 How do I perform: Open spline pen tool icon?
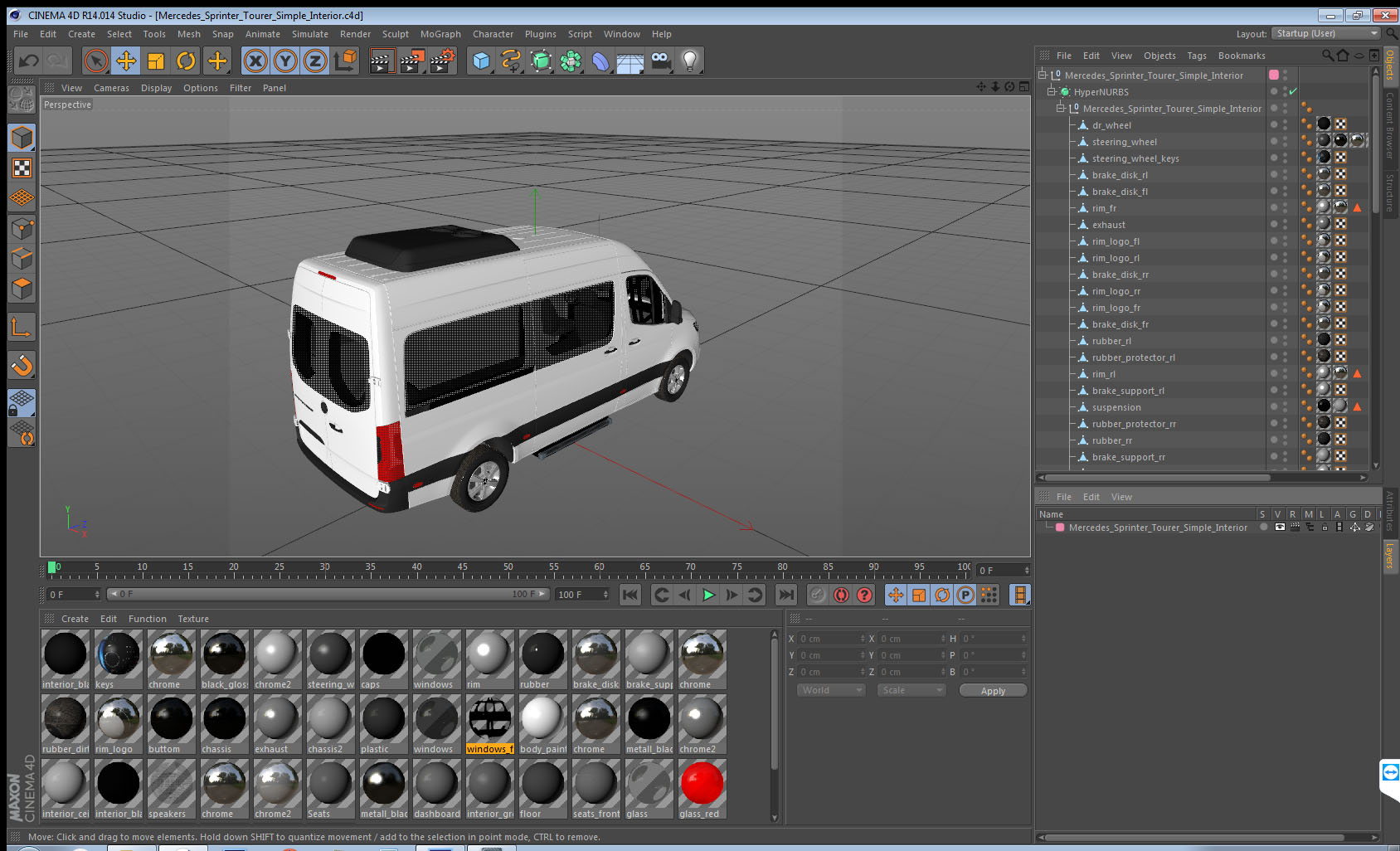pyautogui.click(x=511, y=61)
